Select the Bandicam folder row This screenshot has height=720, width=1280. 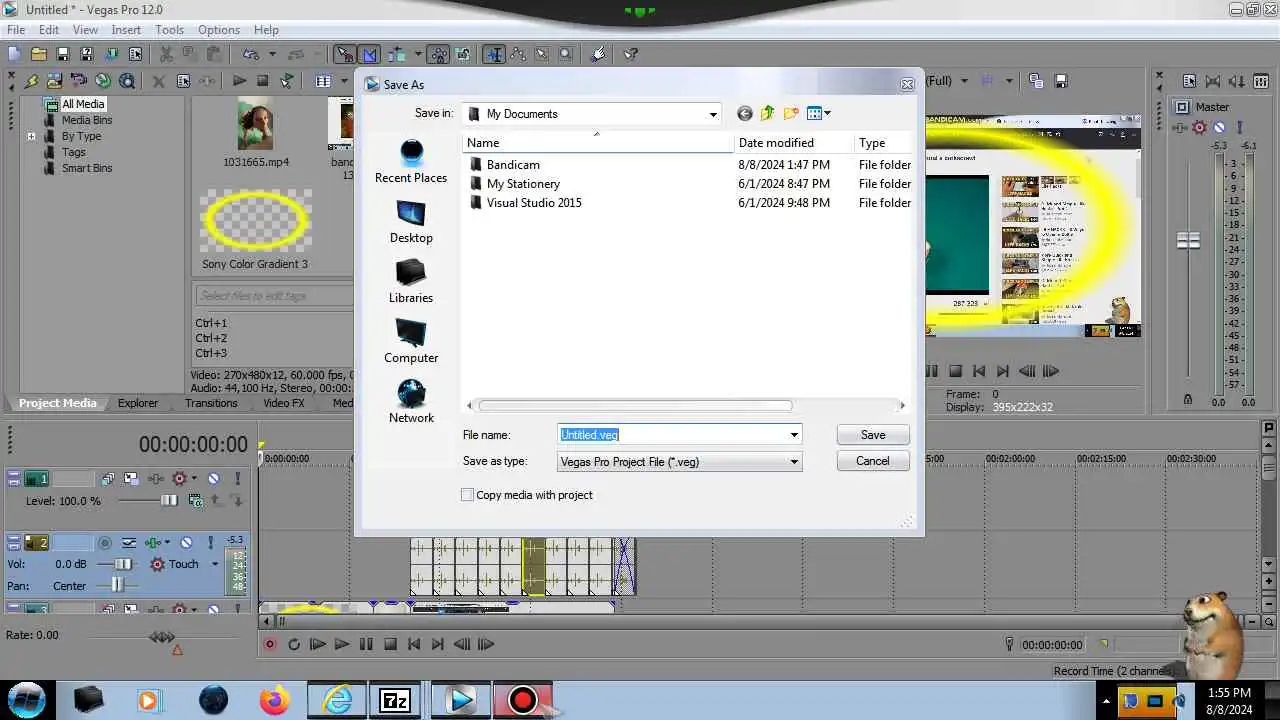click(689, 164)
